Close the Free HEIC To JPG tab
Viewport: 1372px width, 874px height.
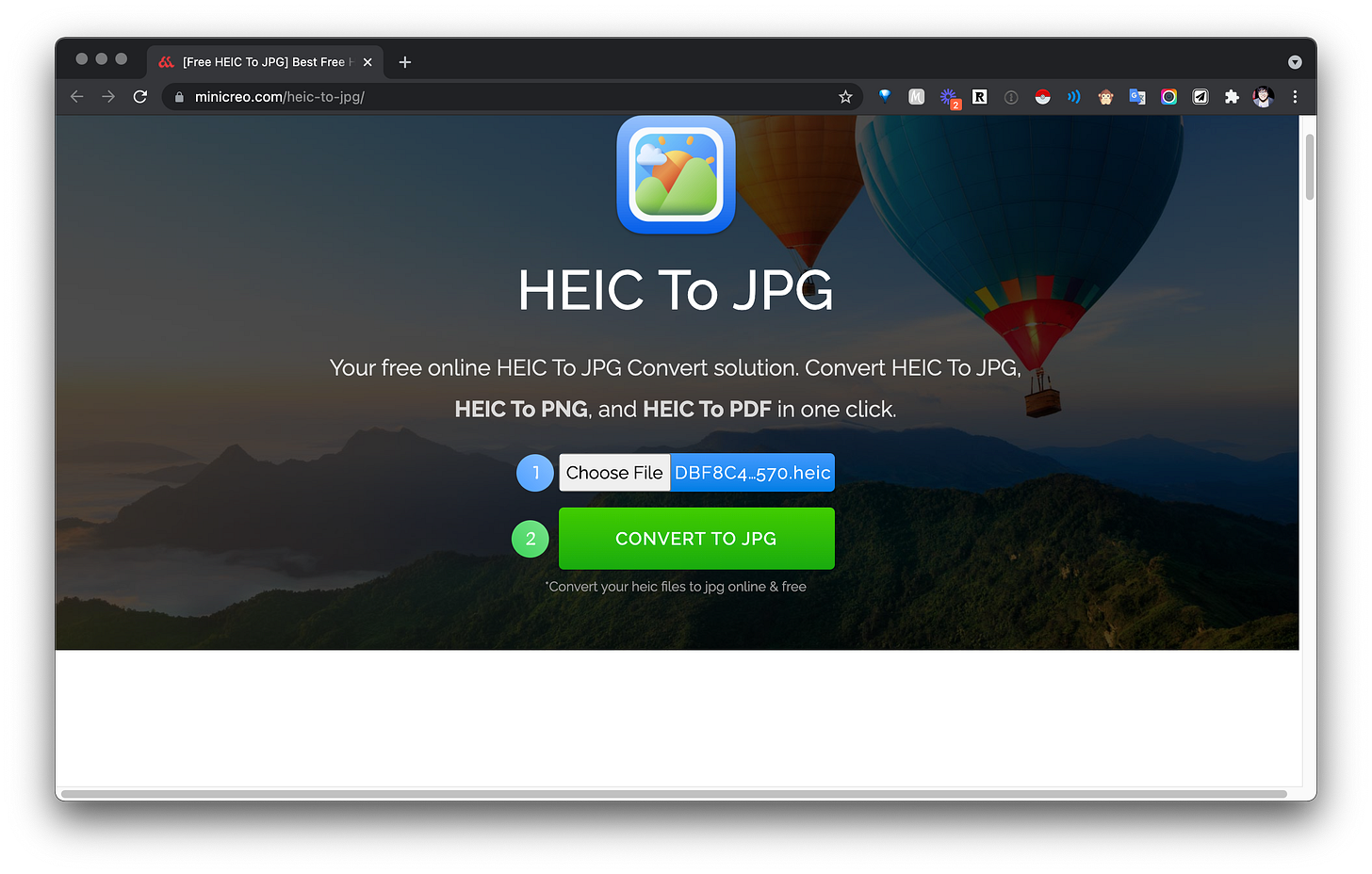367,62
